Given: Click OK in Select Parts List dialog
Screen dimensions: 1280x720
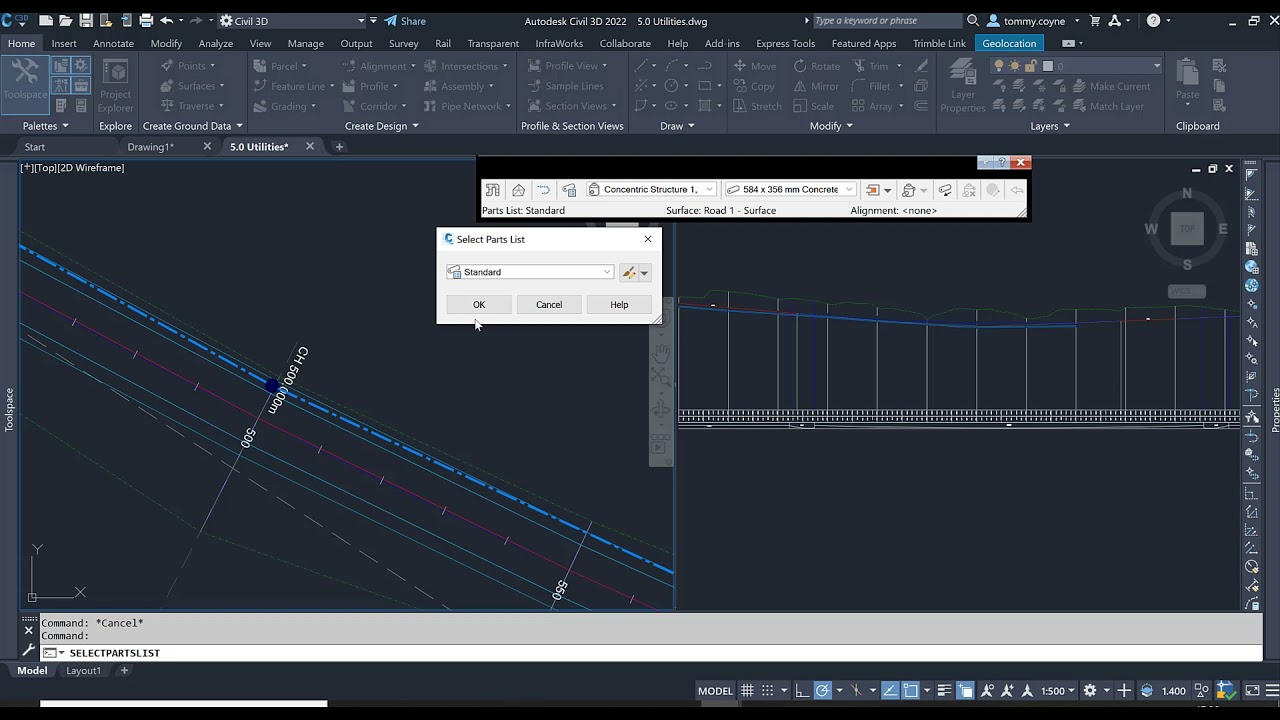Looking at the screenshot, I should click(479, 305).
